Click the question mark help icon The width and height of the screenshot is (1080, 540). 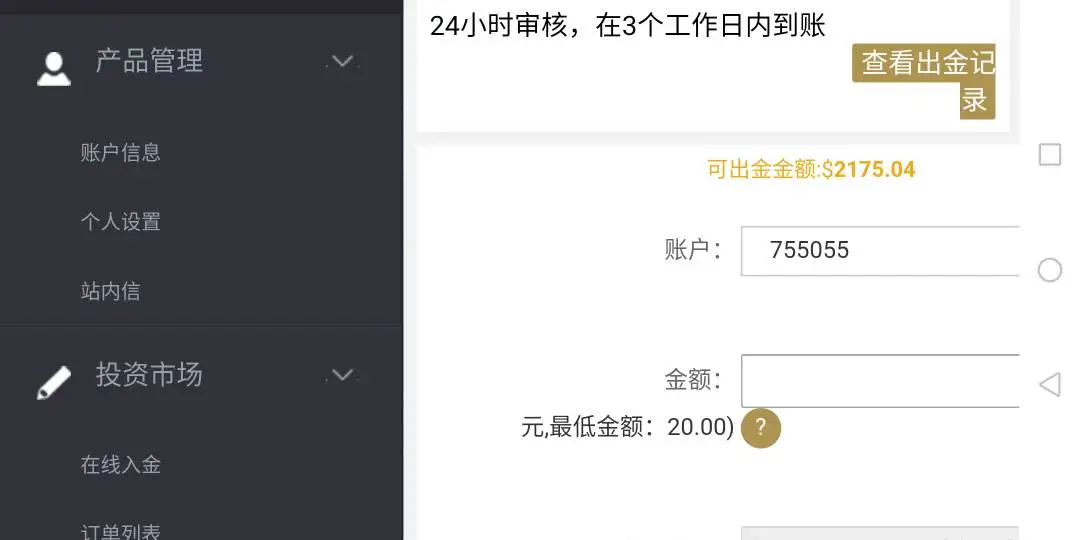click(x=760, y=428)
